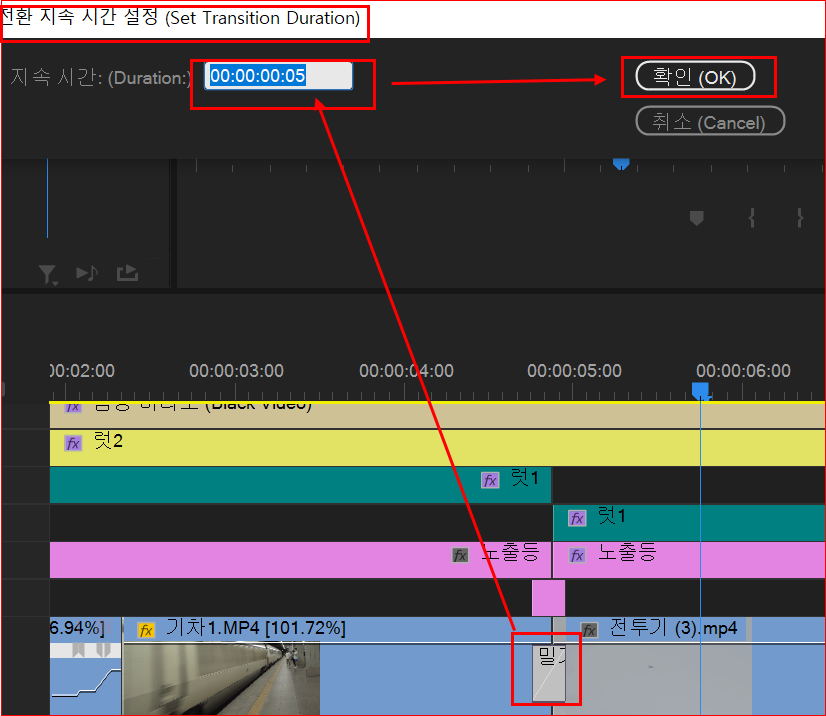Click fx badge on the right 렛1 clip
The image size is (826, 716).
577,518
